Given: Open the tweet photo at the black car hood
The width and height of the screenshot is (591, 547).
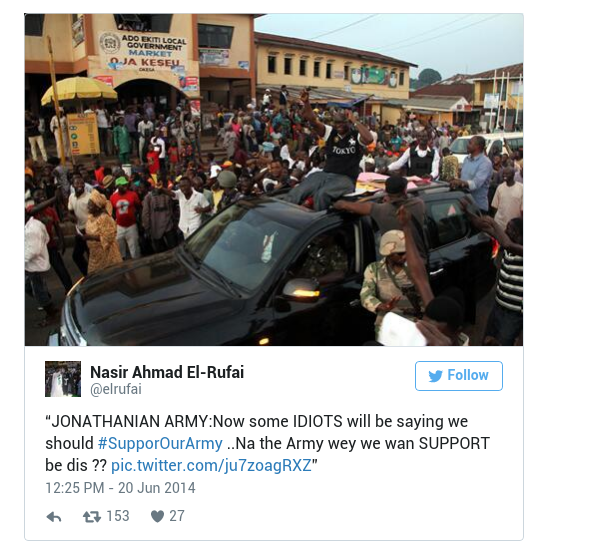Looking at the screenshot, I should [151, 298].
